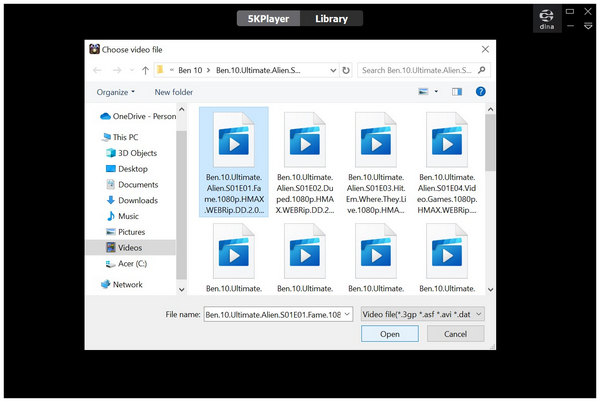Expand the Organize dropdown menu
Screen dimensions: 600x402
pos(116,92)
